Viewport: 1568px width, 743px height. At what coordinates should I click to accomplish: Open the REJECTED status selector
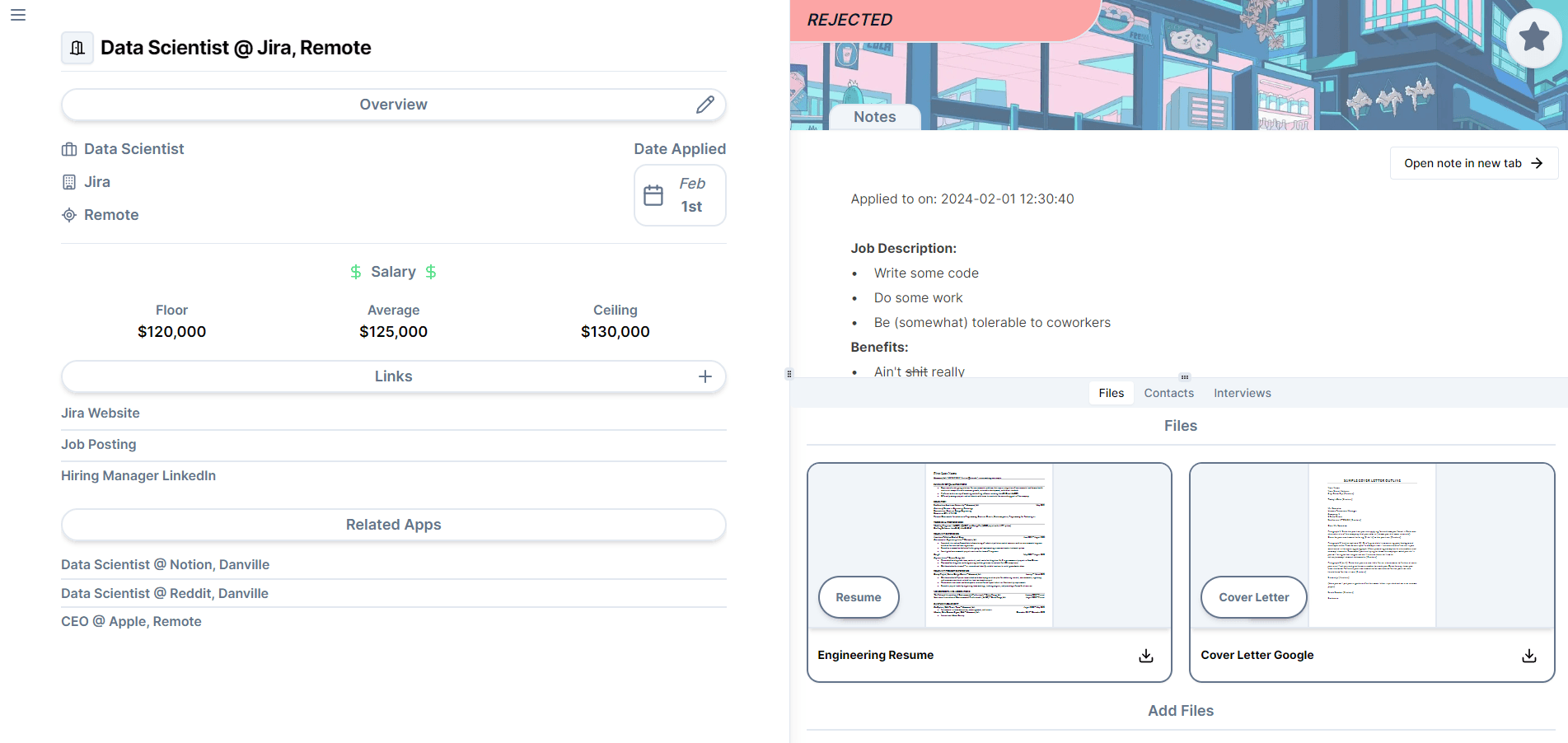850,20
